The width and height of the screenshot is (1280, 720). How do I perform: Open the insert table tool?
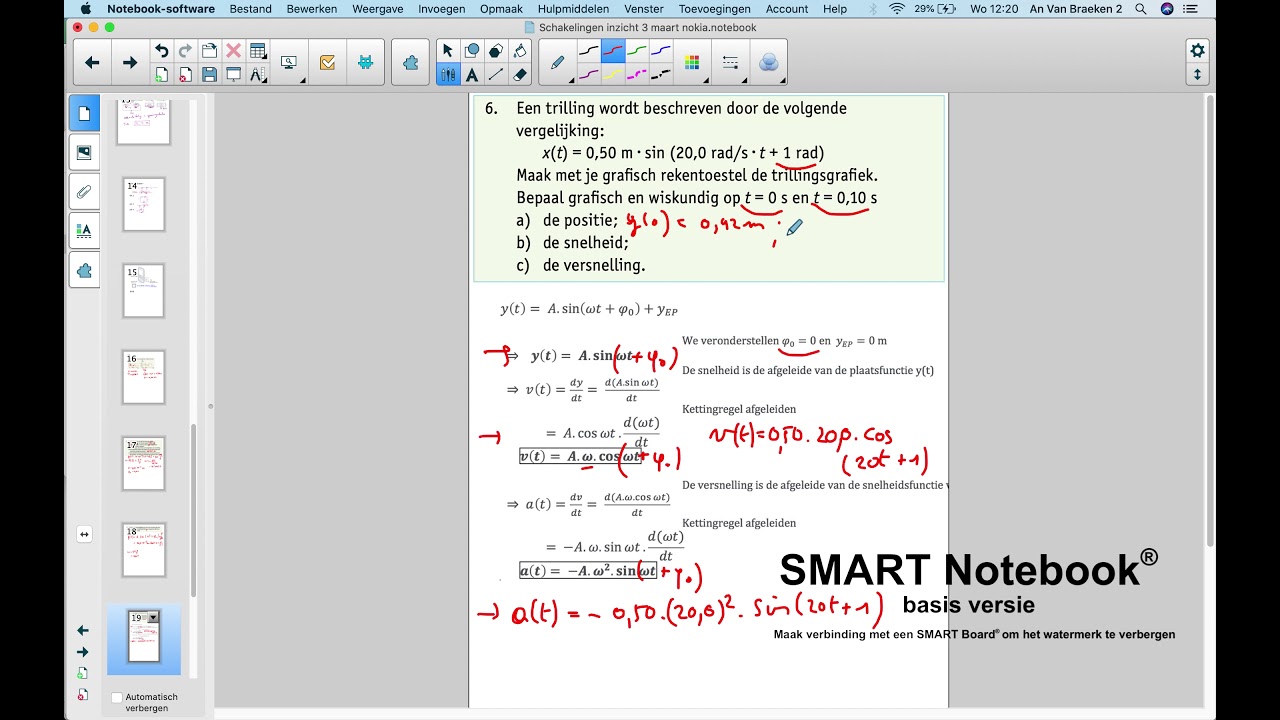tap(257, 51)
